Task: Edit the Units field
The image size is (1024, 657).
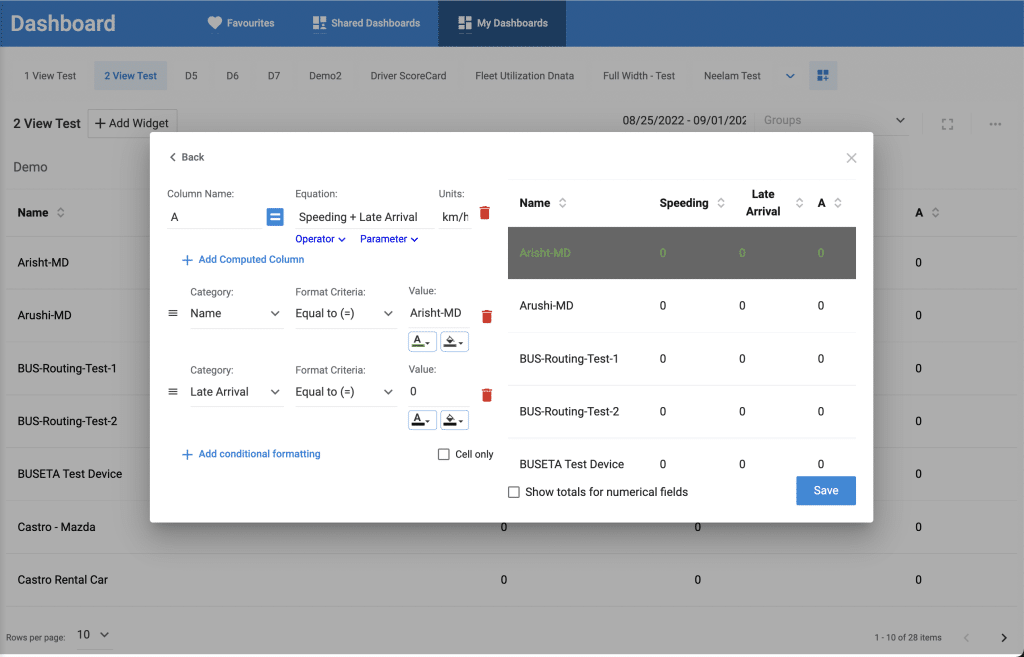Action: [455, 217]
